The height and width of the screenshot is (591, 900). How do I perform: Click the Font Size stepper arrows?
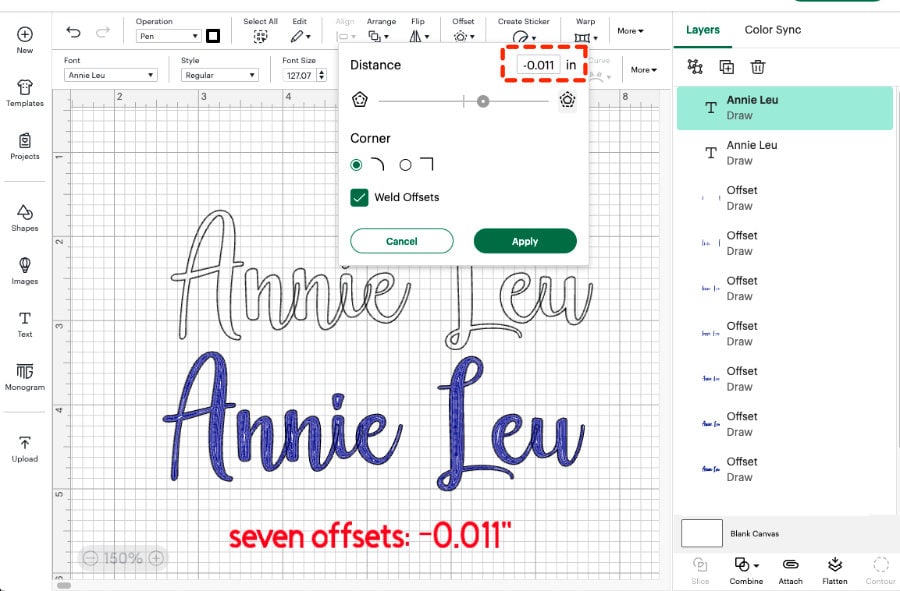tap(321, 75)
